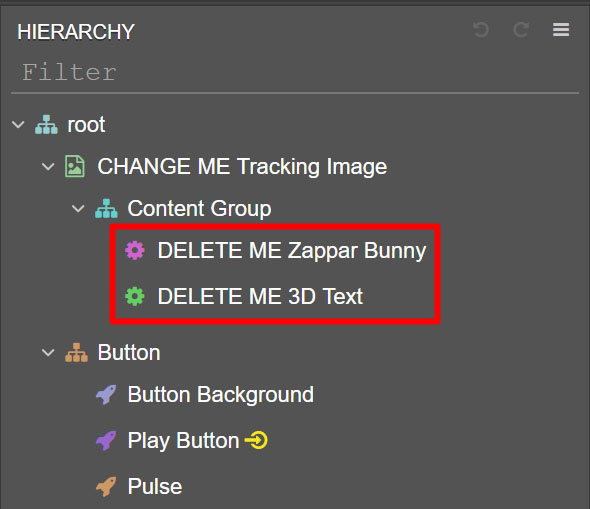Collapse the Button group chevron
Screen dimensions: 590x509
[48, 353]
